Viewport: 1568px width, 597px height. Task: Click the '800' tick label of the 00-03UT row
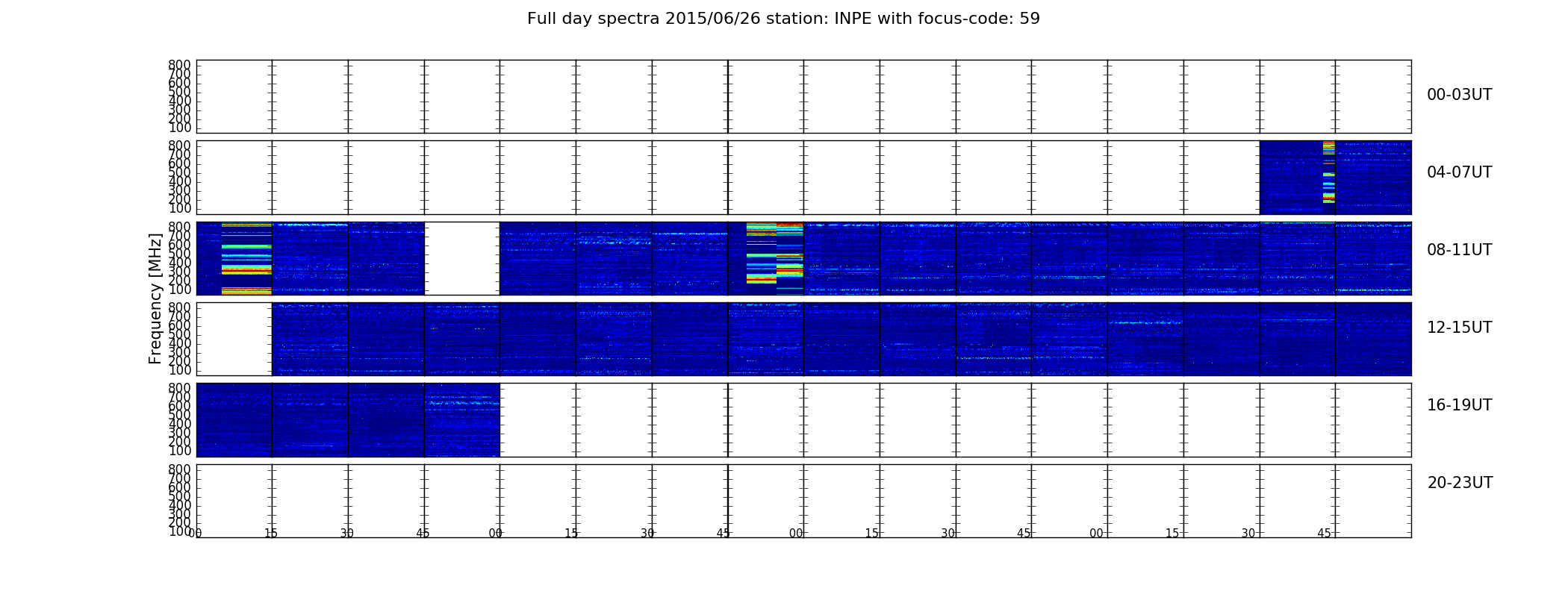(179, 65)
